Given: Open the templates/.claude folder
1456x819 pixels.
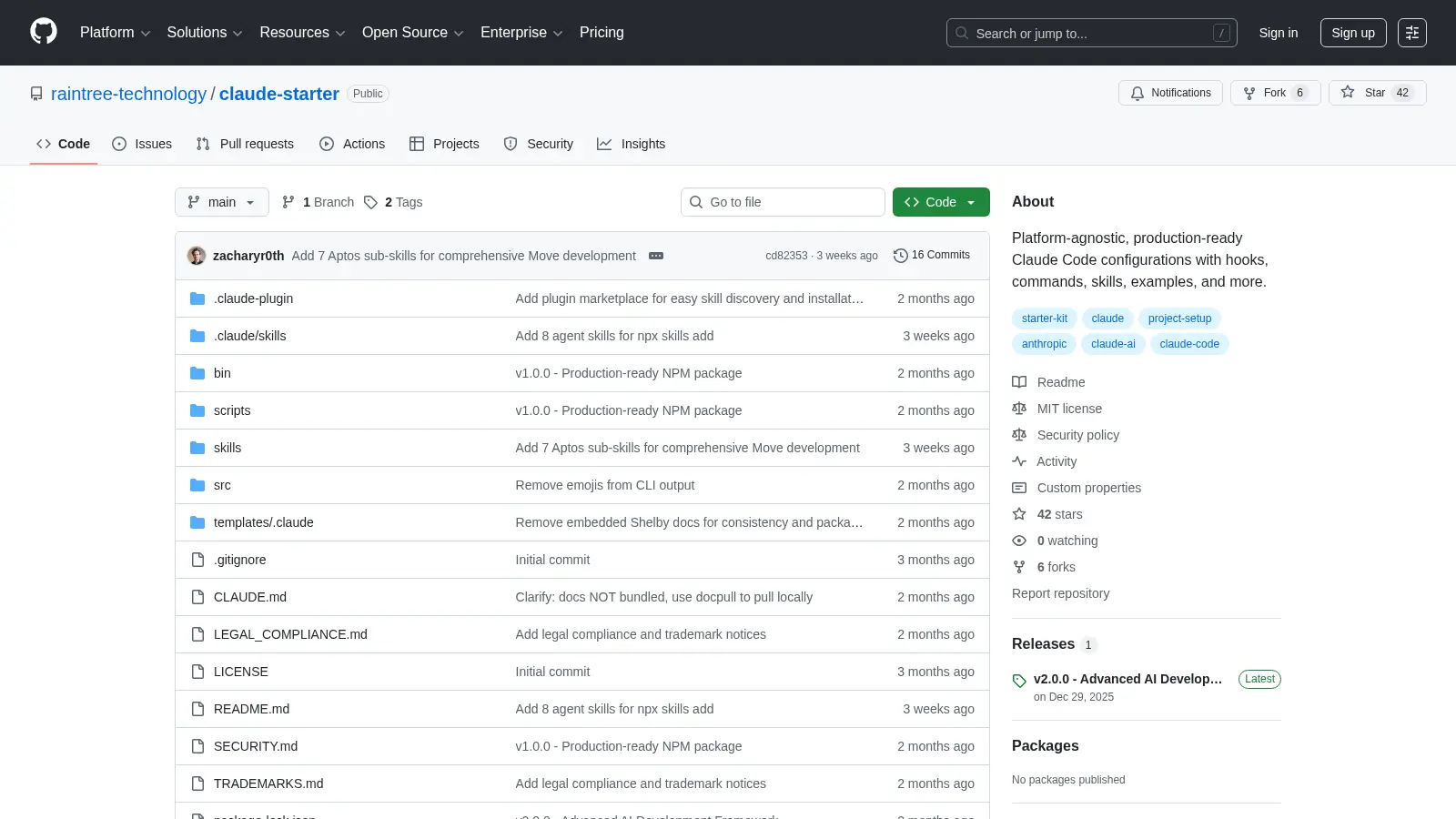Looking at the screenshot, I should 264,522.
